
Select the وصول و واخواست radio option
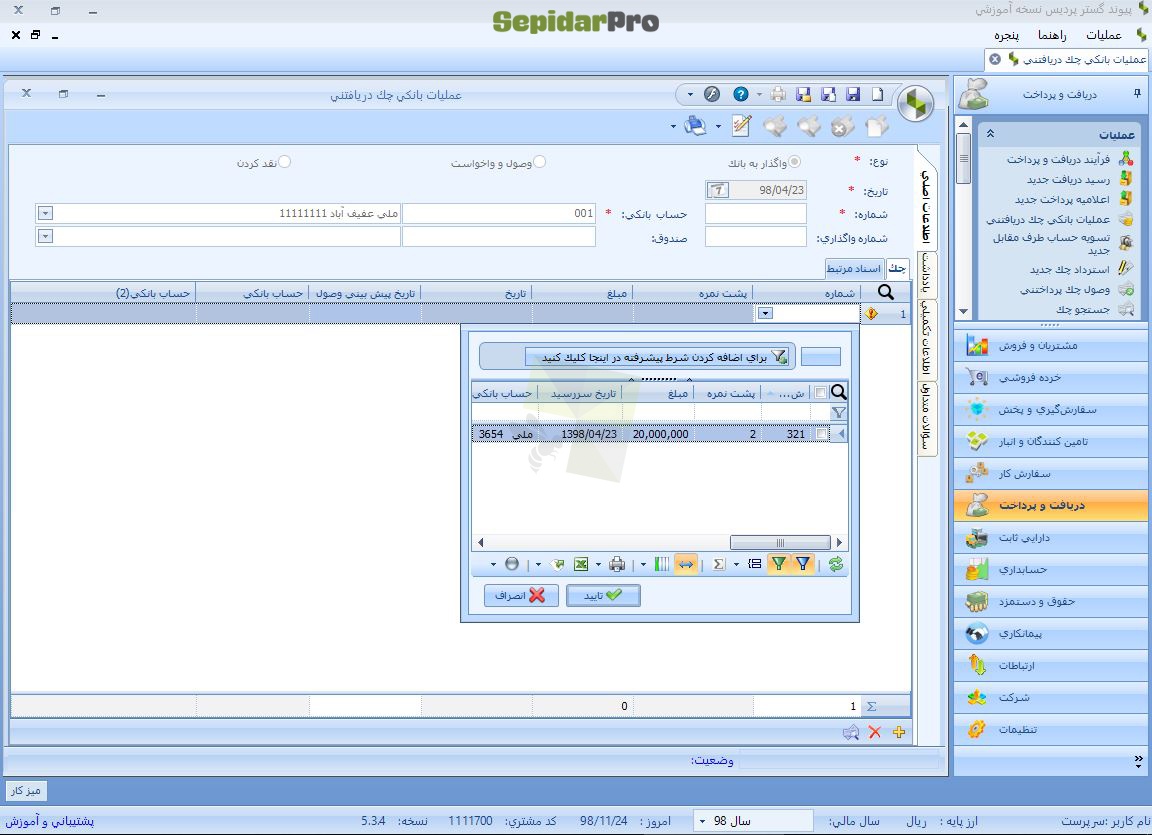539,162
